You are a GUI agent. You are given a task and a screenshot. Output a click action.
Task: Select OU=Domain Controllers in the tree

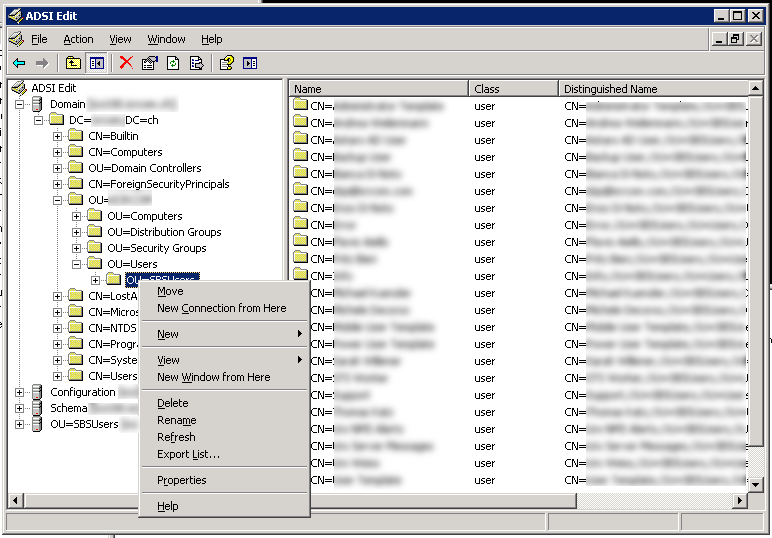[144, 168]
